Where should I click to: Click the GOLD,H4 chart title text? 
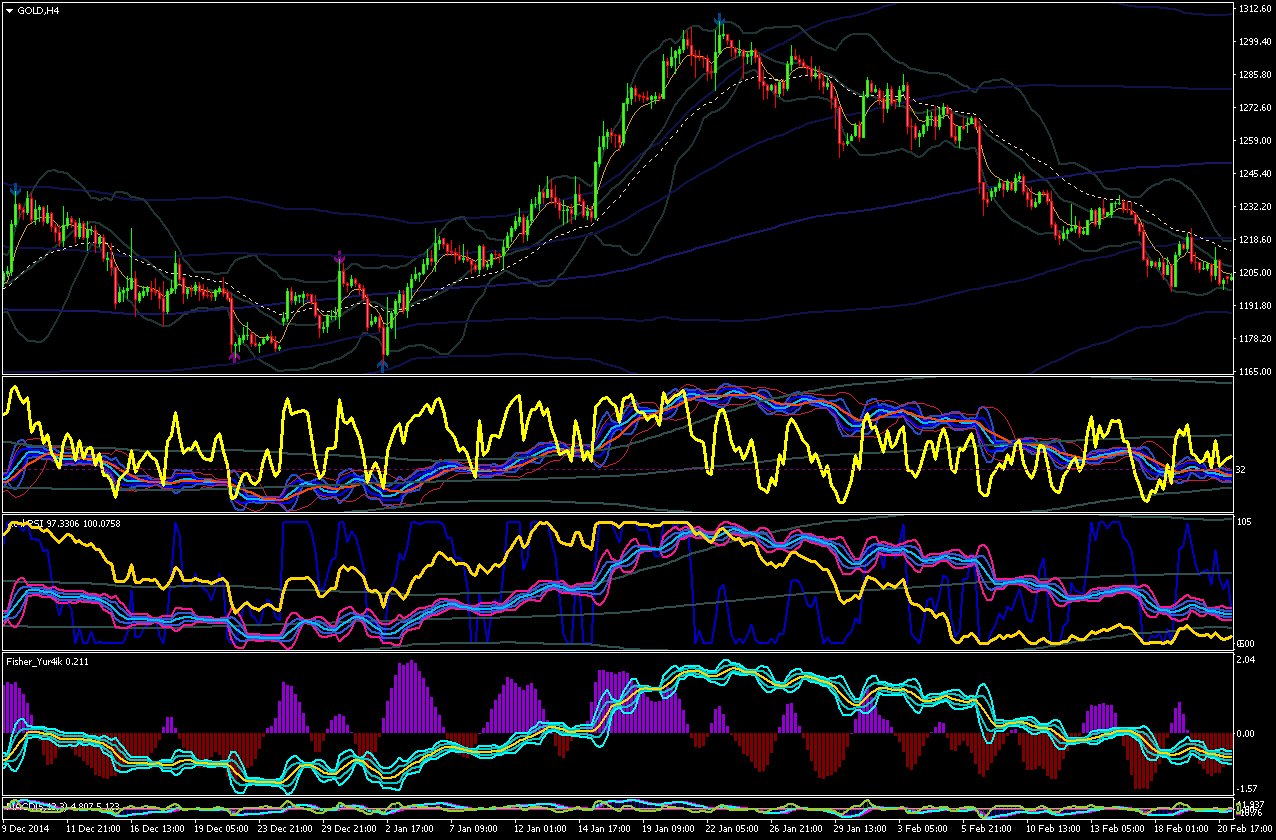[38, 10]
